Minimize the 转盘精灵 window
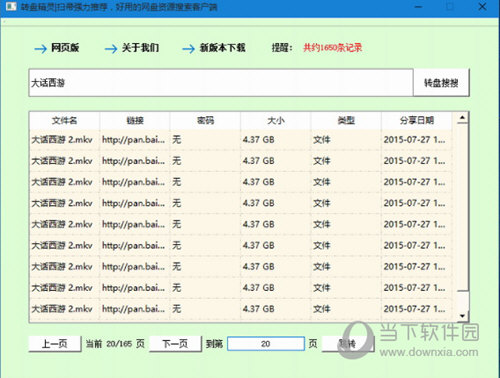This screenshot has height=378, width=500. [419, 7]
